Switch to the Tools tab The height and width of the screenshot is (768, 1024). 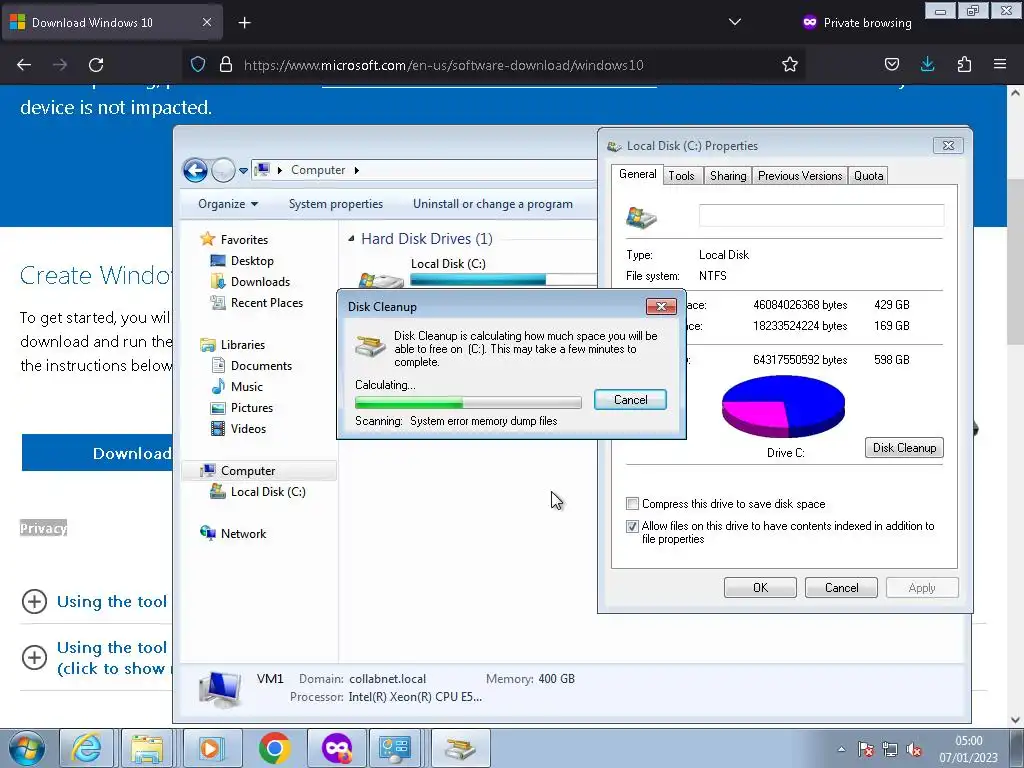[x=681, y=176]
